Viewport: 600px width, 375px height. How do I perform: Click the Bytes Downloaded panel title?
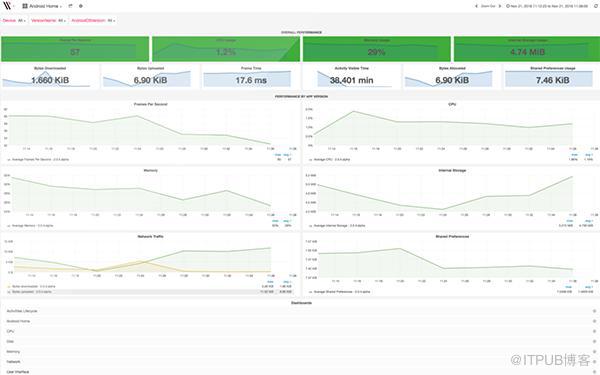[50, 68]
